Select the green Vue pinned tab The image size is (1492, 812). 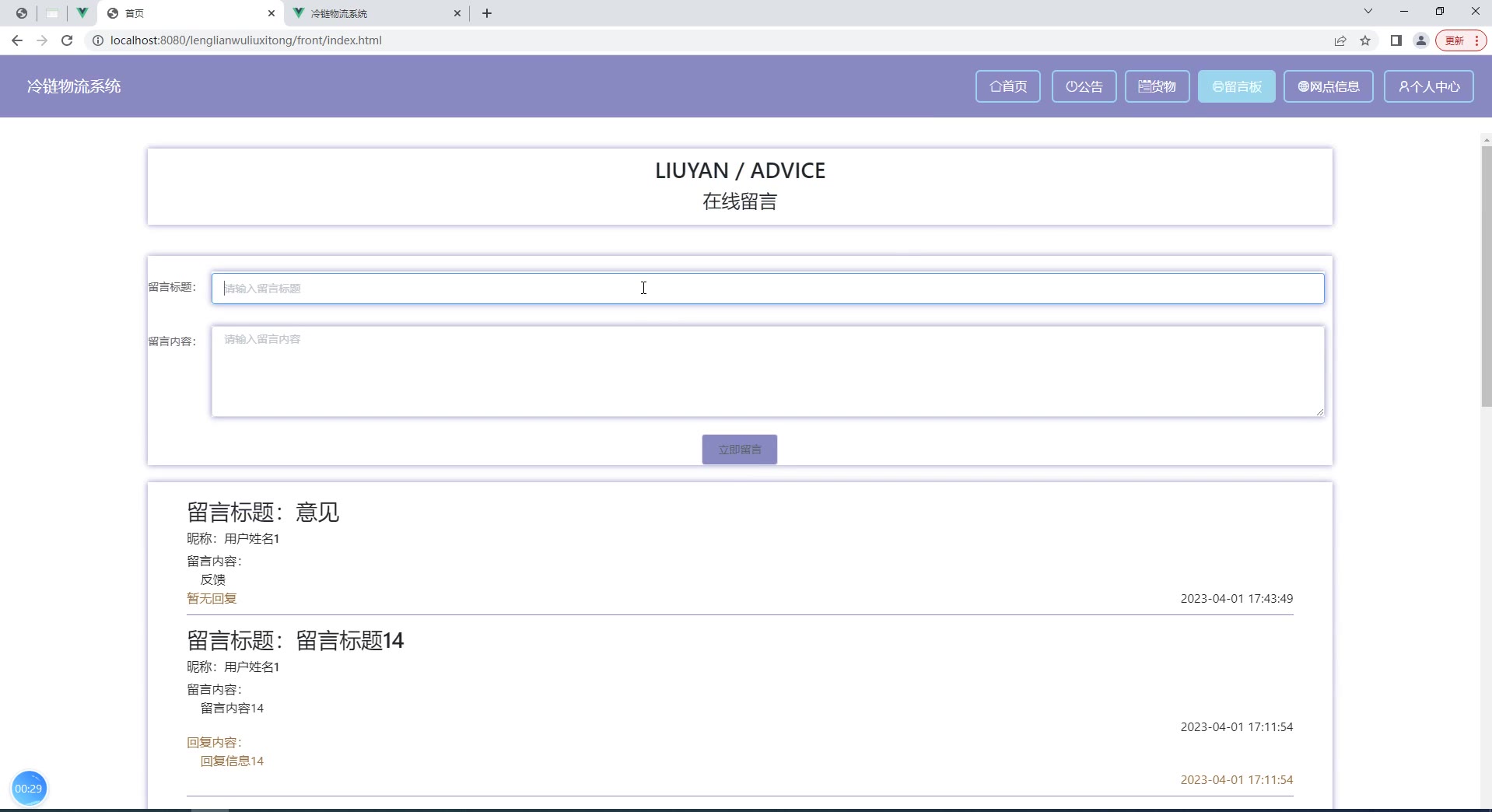(82, 13)
